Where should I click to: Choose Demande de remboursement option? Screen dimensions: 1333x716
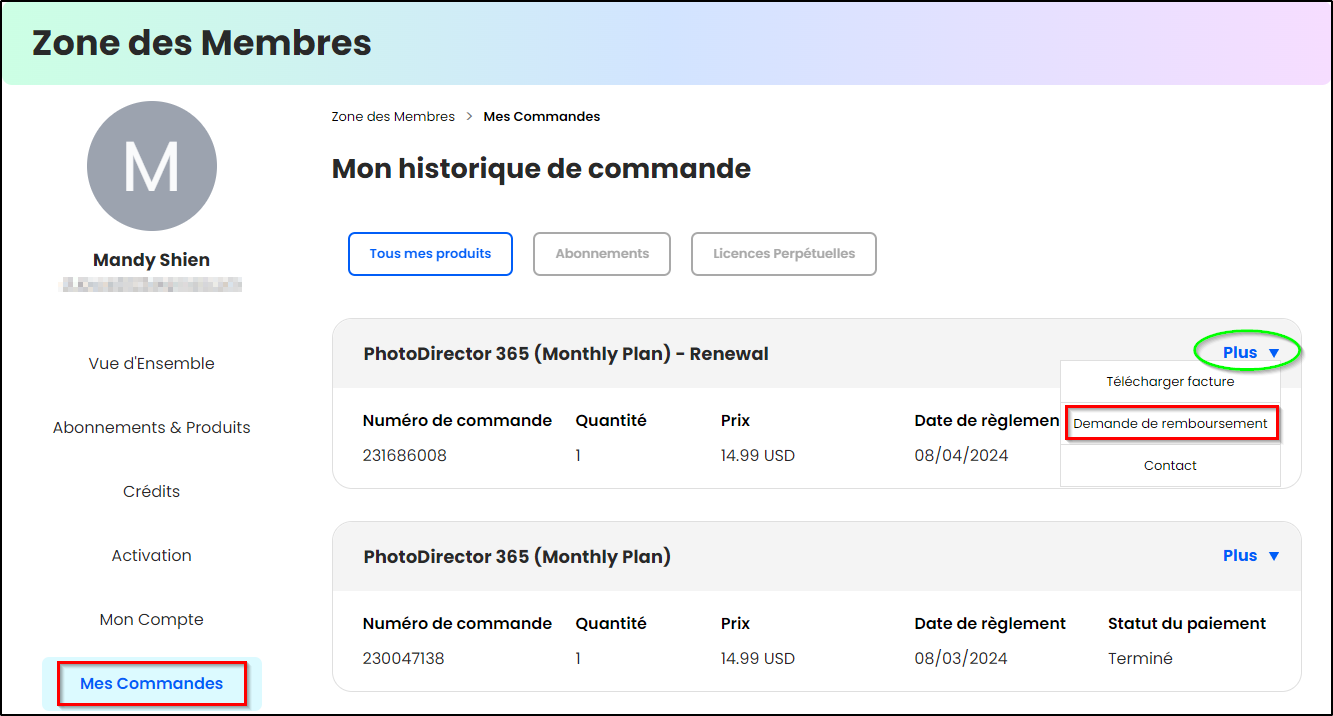click(1170, 424)
